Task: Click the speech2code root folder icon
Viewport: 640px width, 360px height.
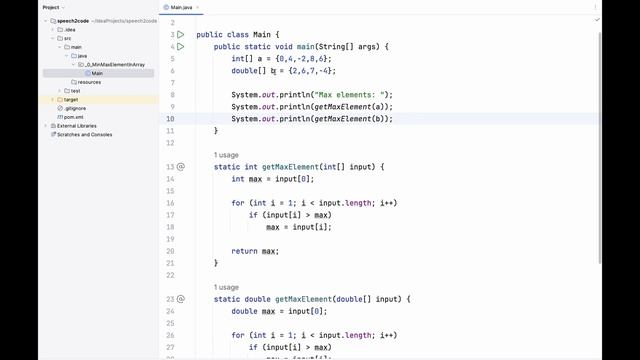Action: [53, 21]
